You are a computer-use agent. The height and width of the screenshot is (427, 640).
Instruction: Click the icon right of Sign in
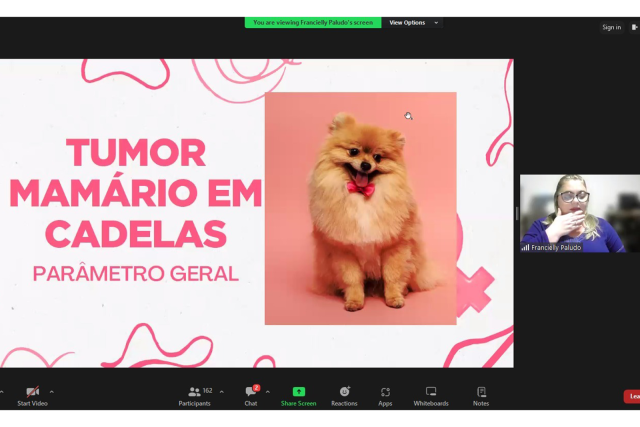634,27
